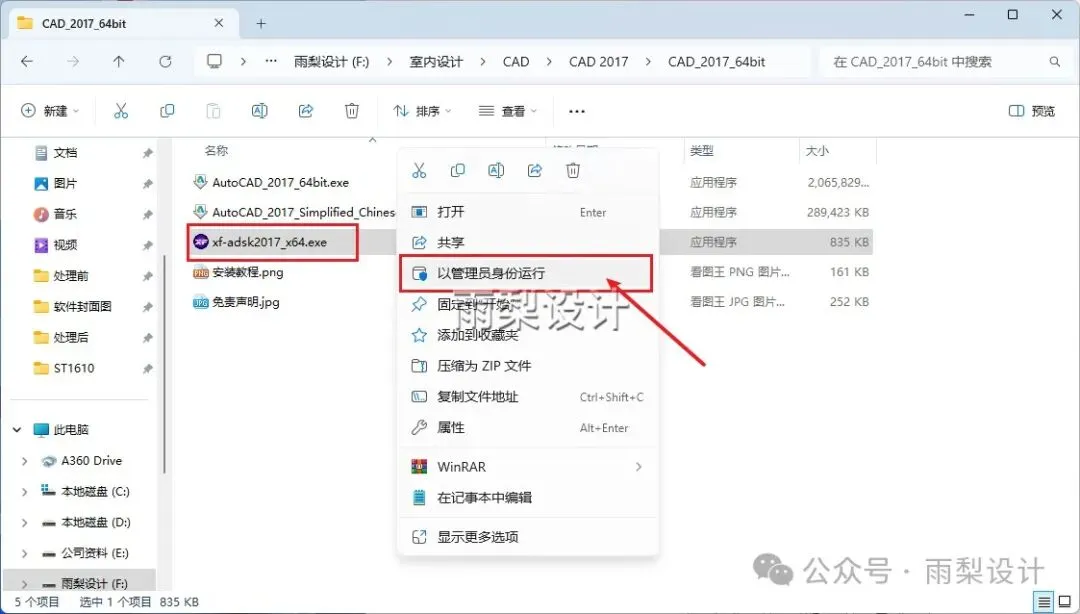The height and width of the screenshot is (614, 1080).
Task: Click the search magnifier icon
Action: point(1055,61)
